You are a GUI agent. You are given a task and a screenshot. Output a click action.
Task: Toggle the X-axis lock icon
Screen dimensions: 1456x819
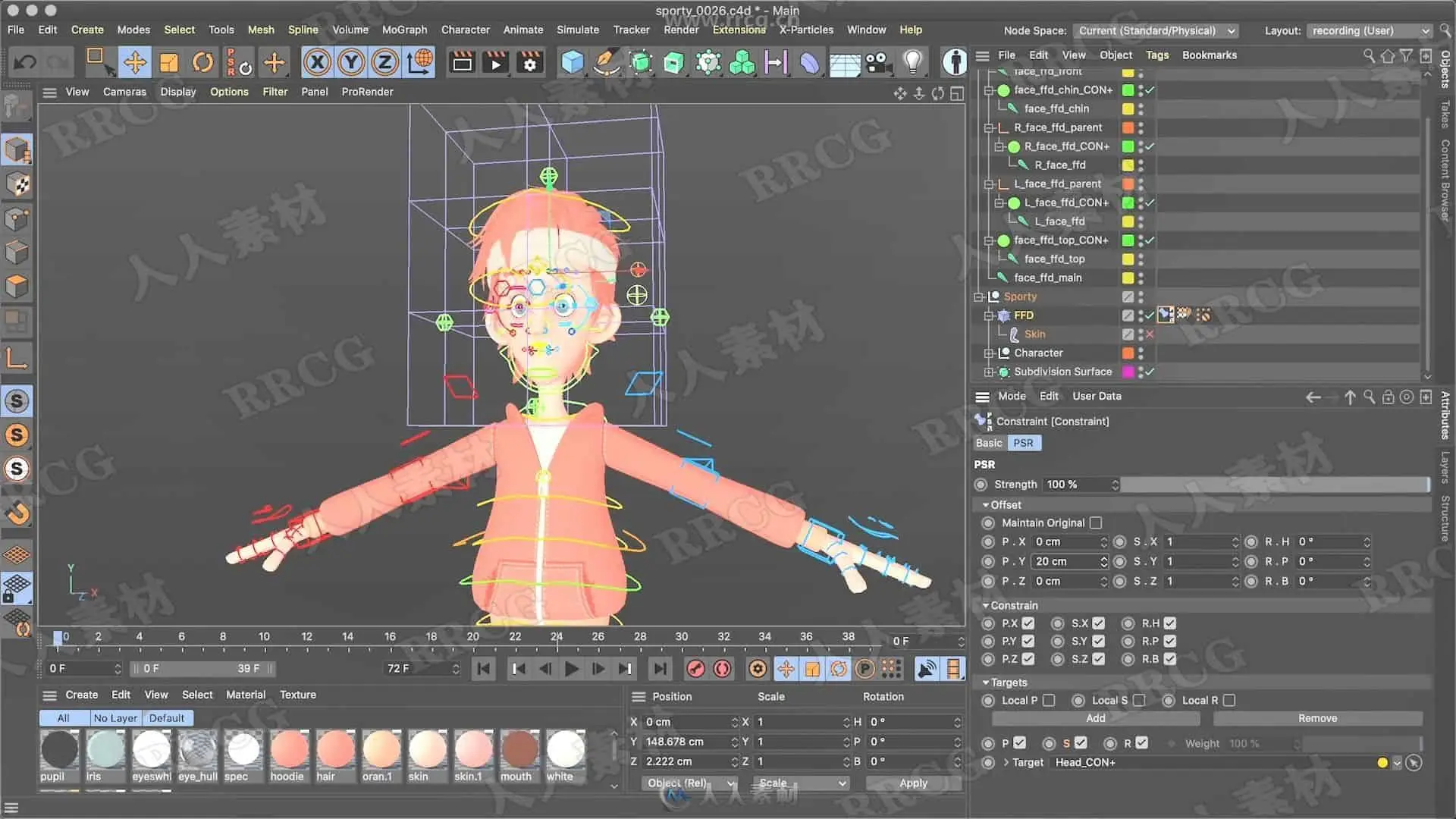318,62
